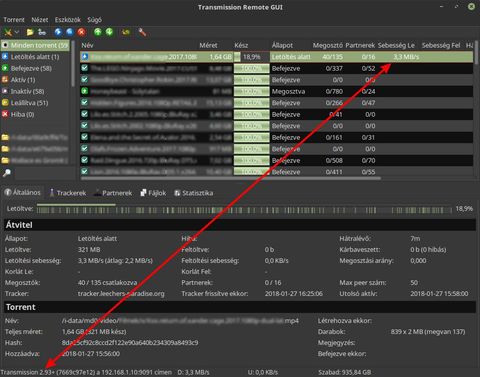This screenshot has width=480, height=377.
Task: Click the green move up queue icon
Action: (98, 32)
